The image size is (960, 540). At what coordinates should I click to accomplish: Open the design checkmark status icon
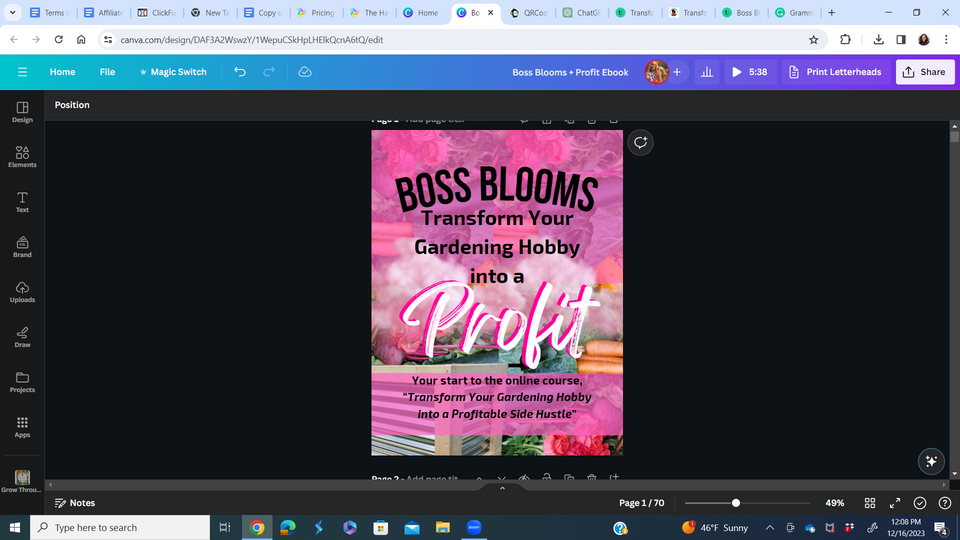[x=920, y=503]
